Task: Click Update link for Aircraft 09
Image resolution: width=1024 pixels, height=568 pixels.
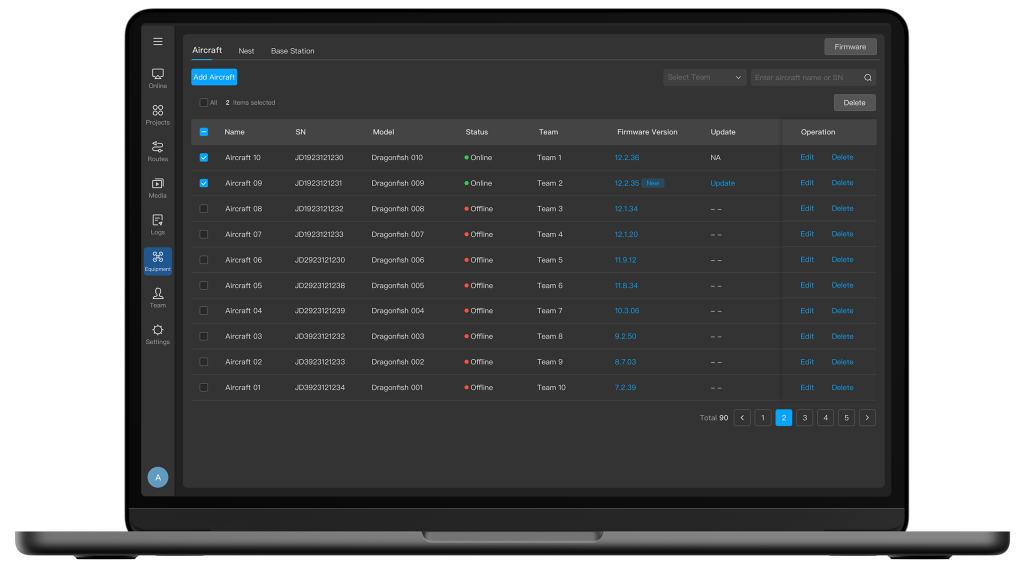Action: point(722,184)
